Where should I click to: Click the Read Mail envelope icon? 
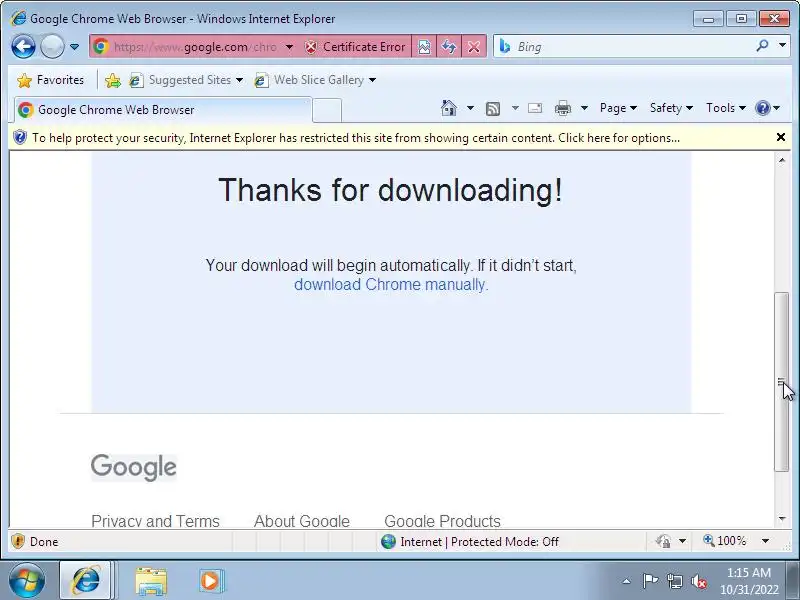[535, 108]
